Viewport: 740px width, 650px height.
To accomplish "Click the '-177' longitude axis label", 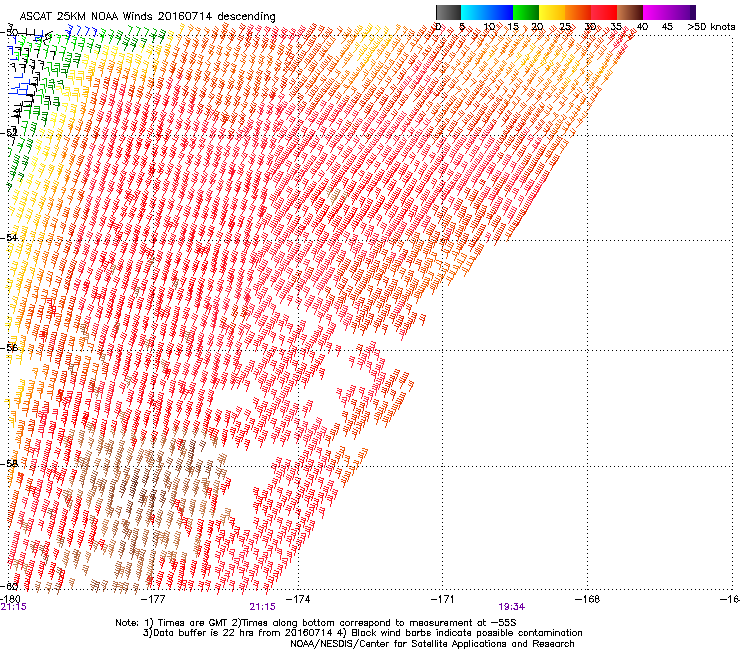I will click(x=153, y=599).
